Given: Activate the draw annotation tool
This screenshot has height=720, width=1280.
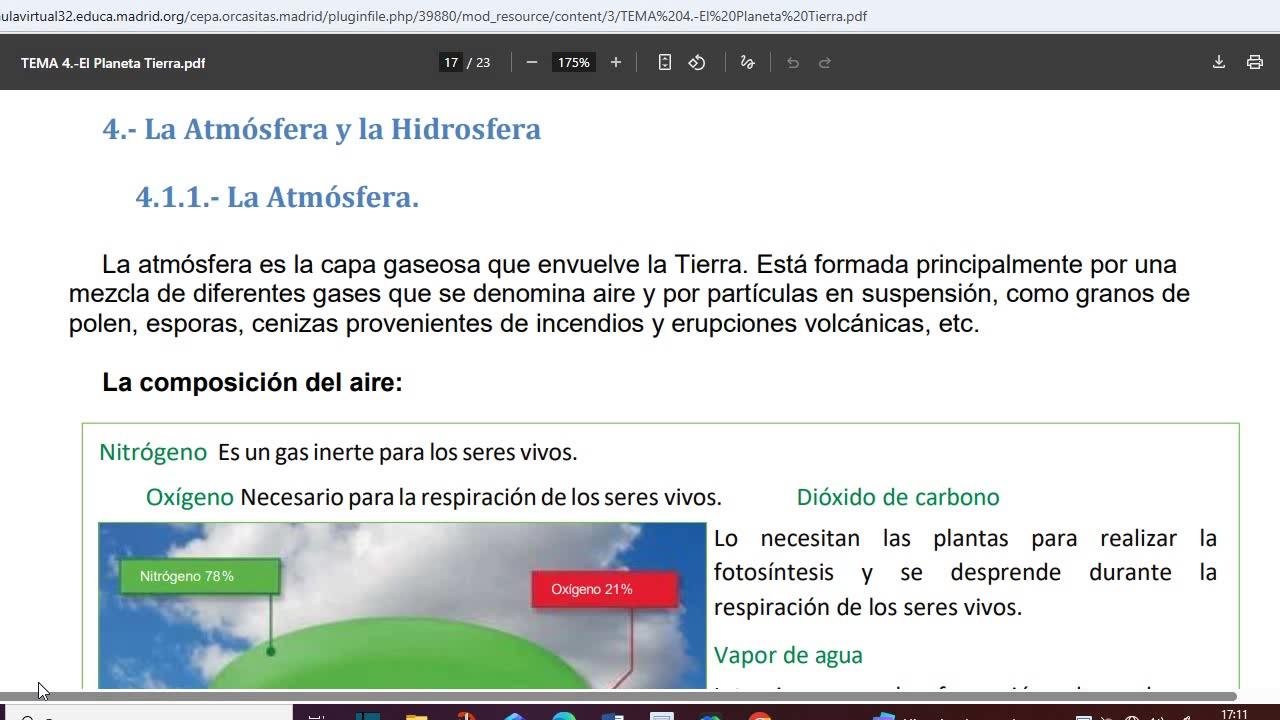Looking at the screenshot, I should 747,62.
